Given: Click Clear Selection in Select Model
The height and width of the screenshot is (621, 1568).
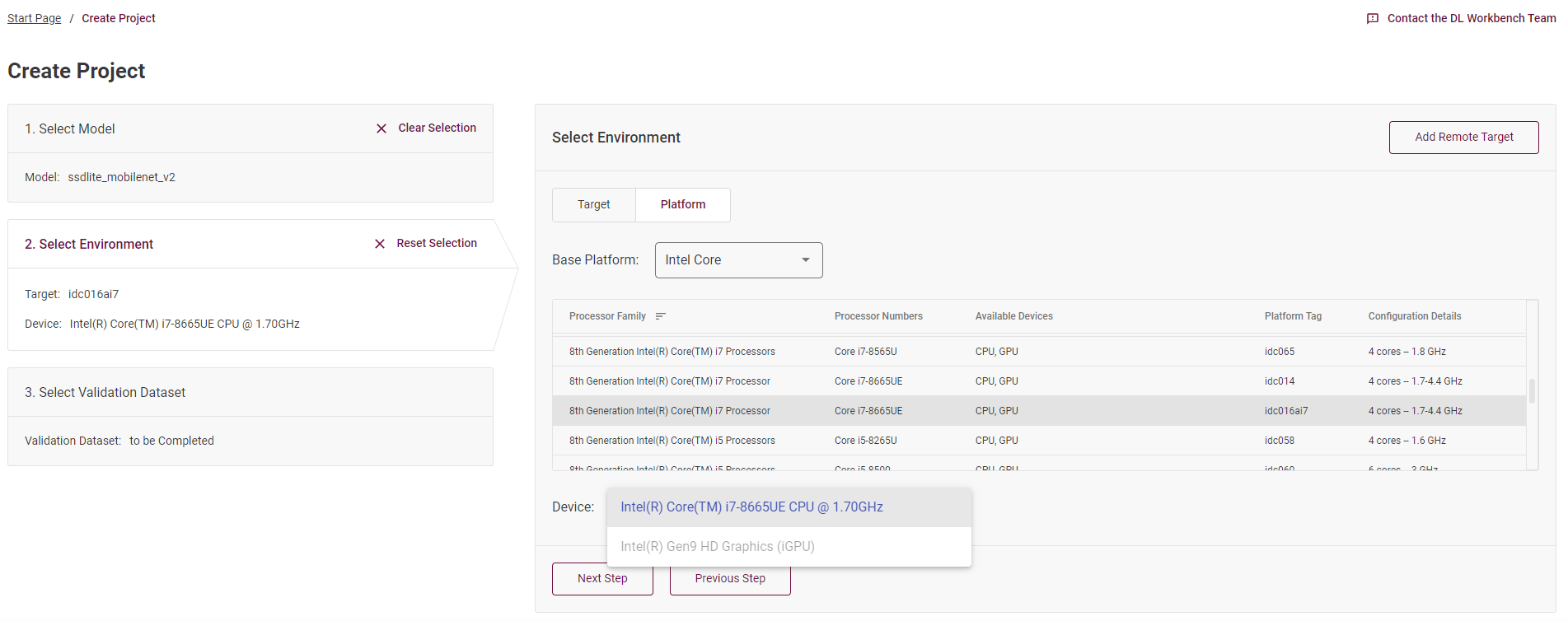Looking at the screenshot, I should point(438,128).
